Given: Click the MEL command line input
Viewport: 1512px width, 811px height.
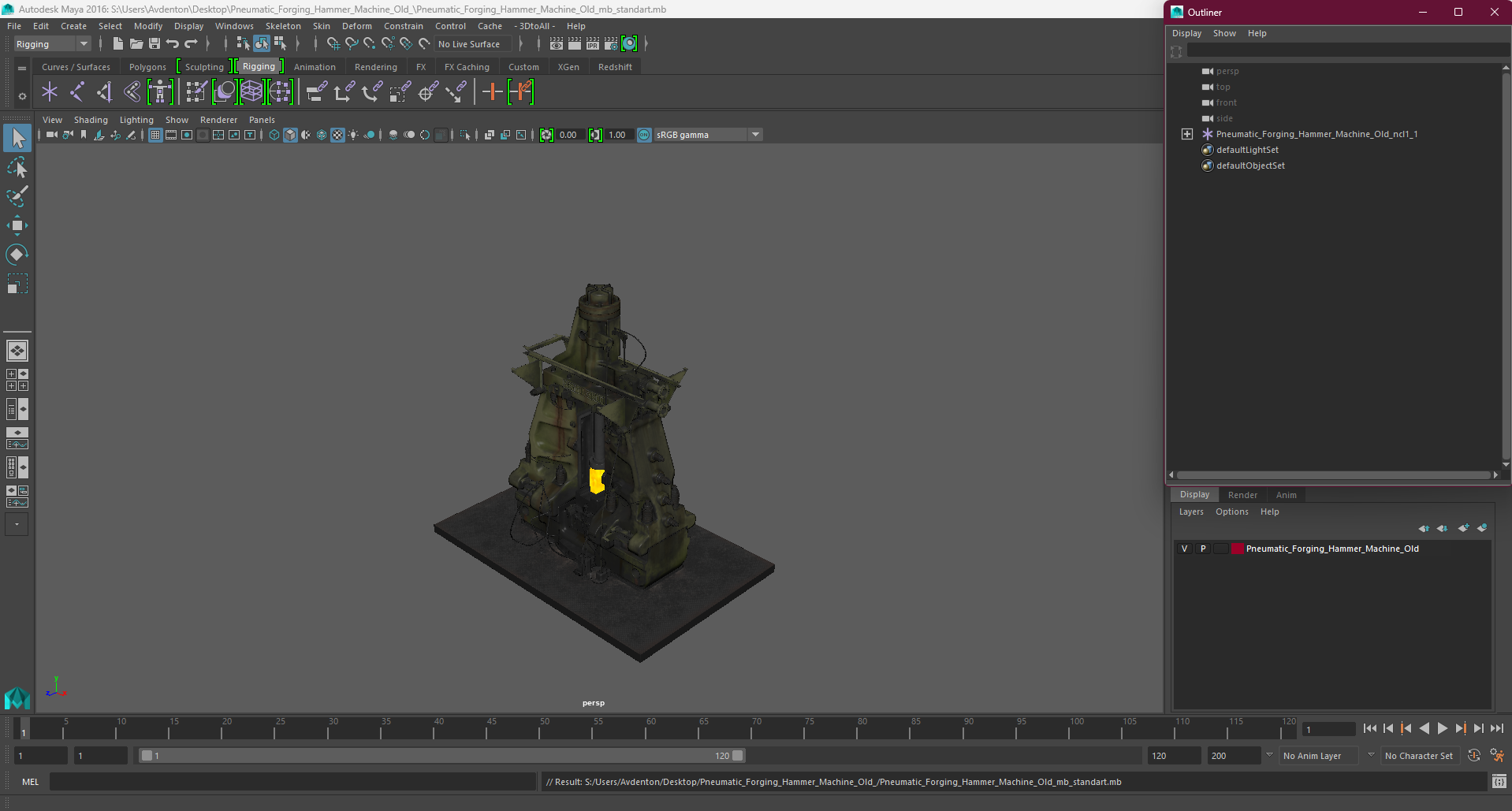Looking at the screenshot, I should point(293,782).
